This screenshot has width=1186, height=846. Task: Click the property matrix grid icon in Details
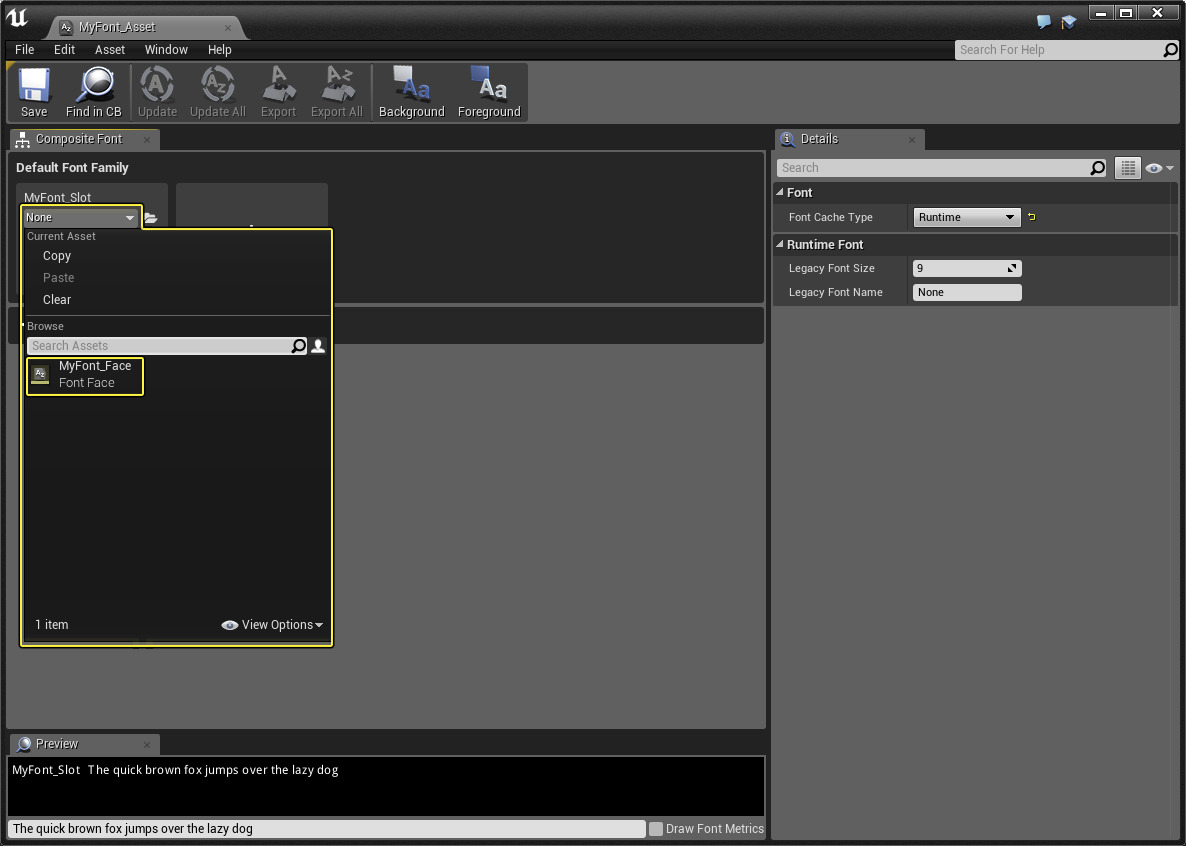[x=1127, y=168]
